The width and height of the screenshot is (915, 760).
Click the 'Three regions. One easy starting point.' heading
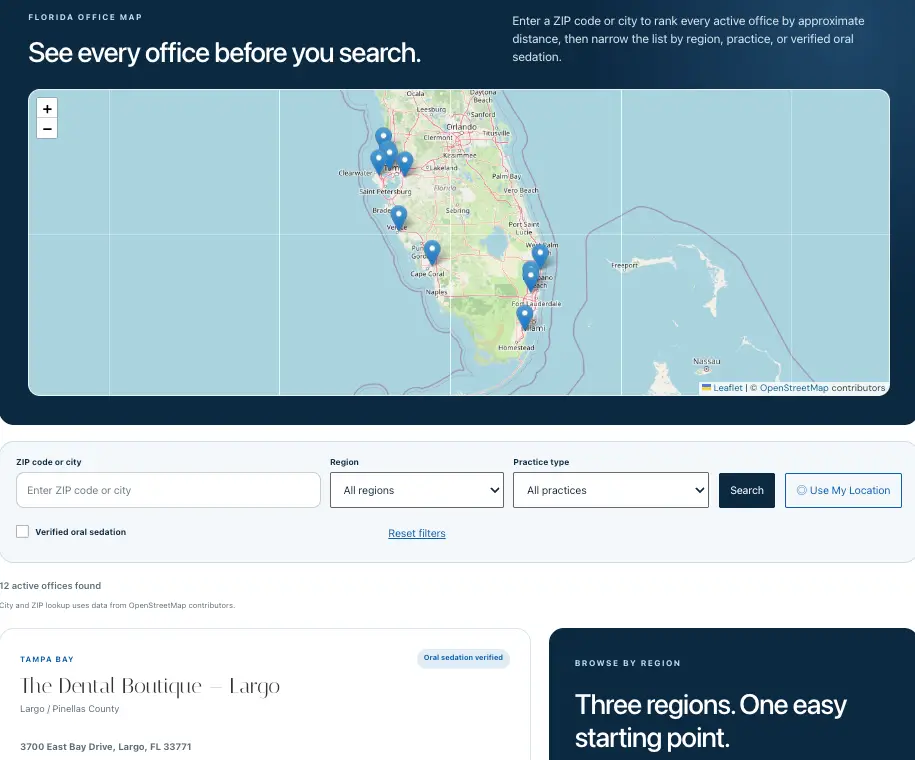click(710, 721)
